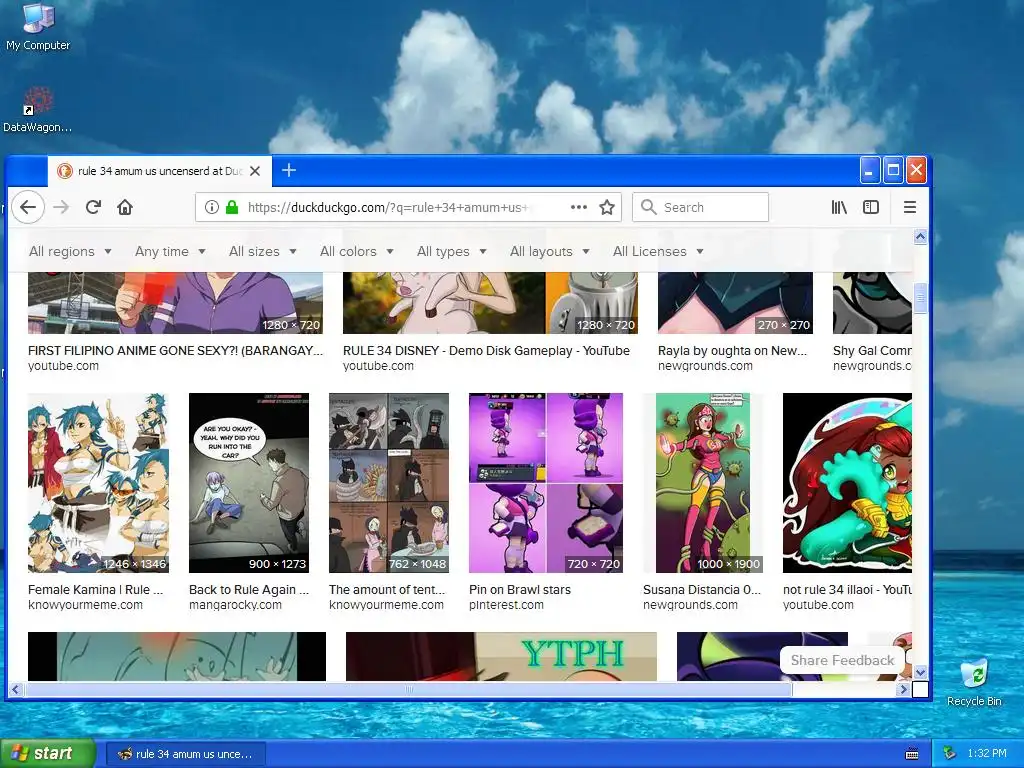
Task: Focus the browser Search input field
Action: click(700, 208)
